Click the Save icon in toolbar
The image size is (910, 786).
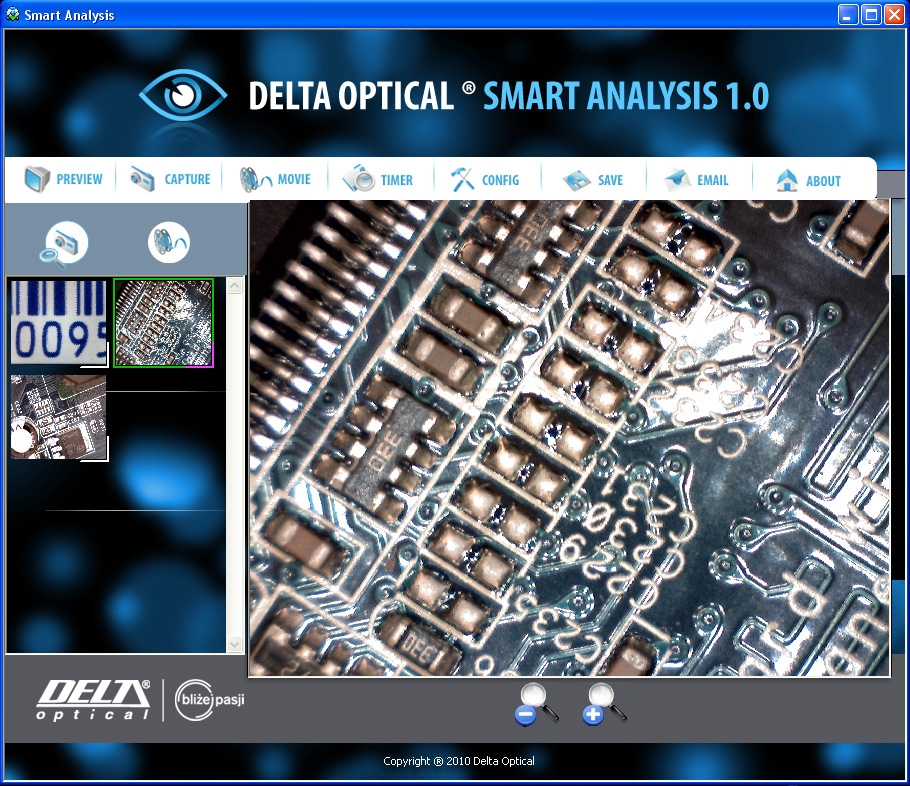click(578, 180)
